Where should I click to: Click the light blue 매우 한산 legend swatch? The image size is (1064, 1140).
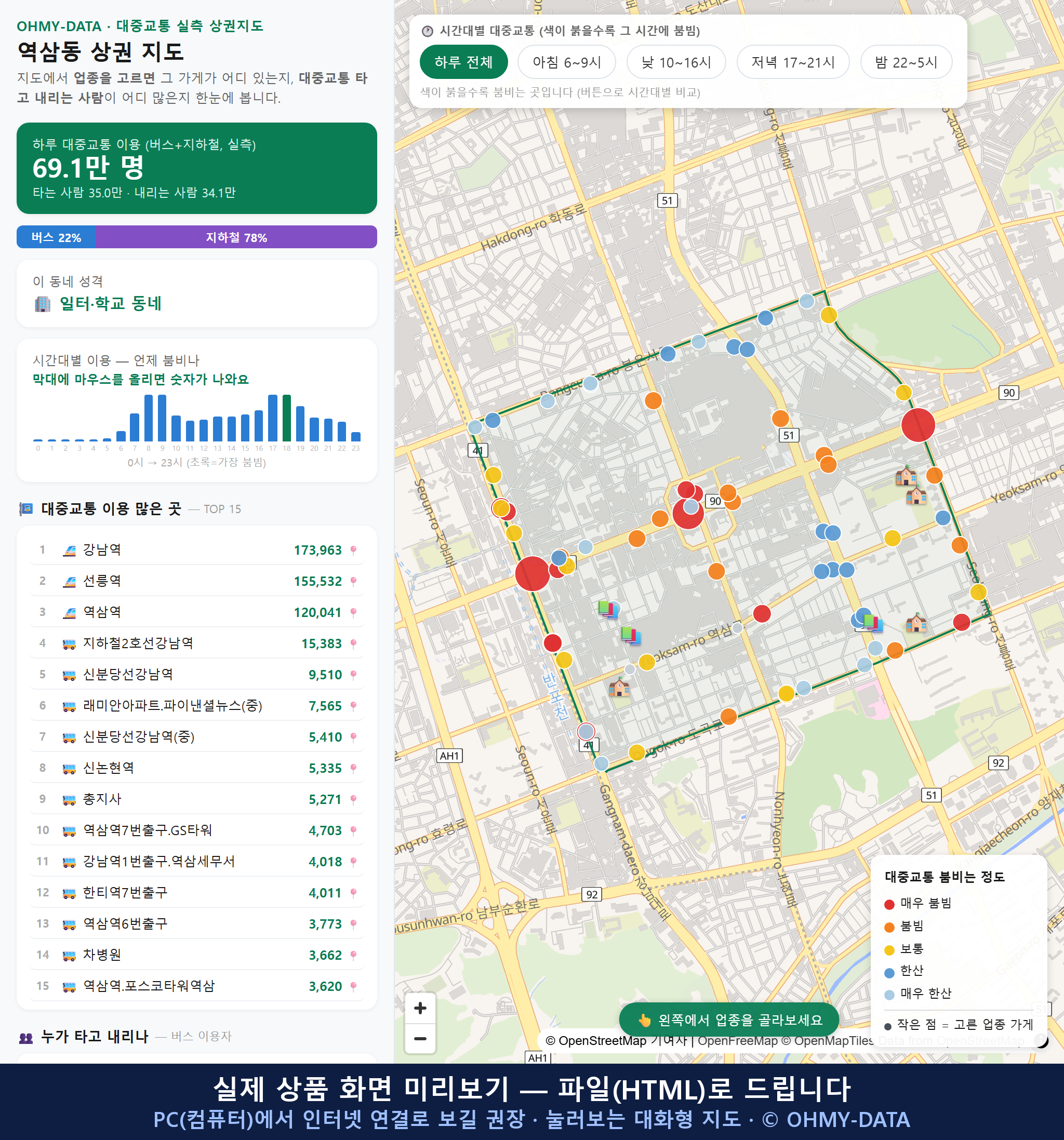pyautogui.click(x=889, y=995)
